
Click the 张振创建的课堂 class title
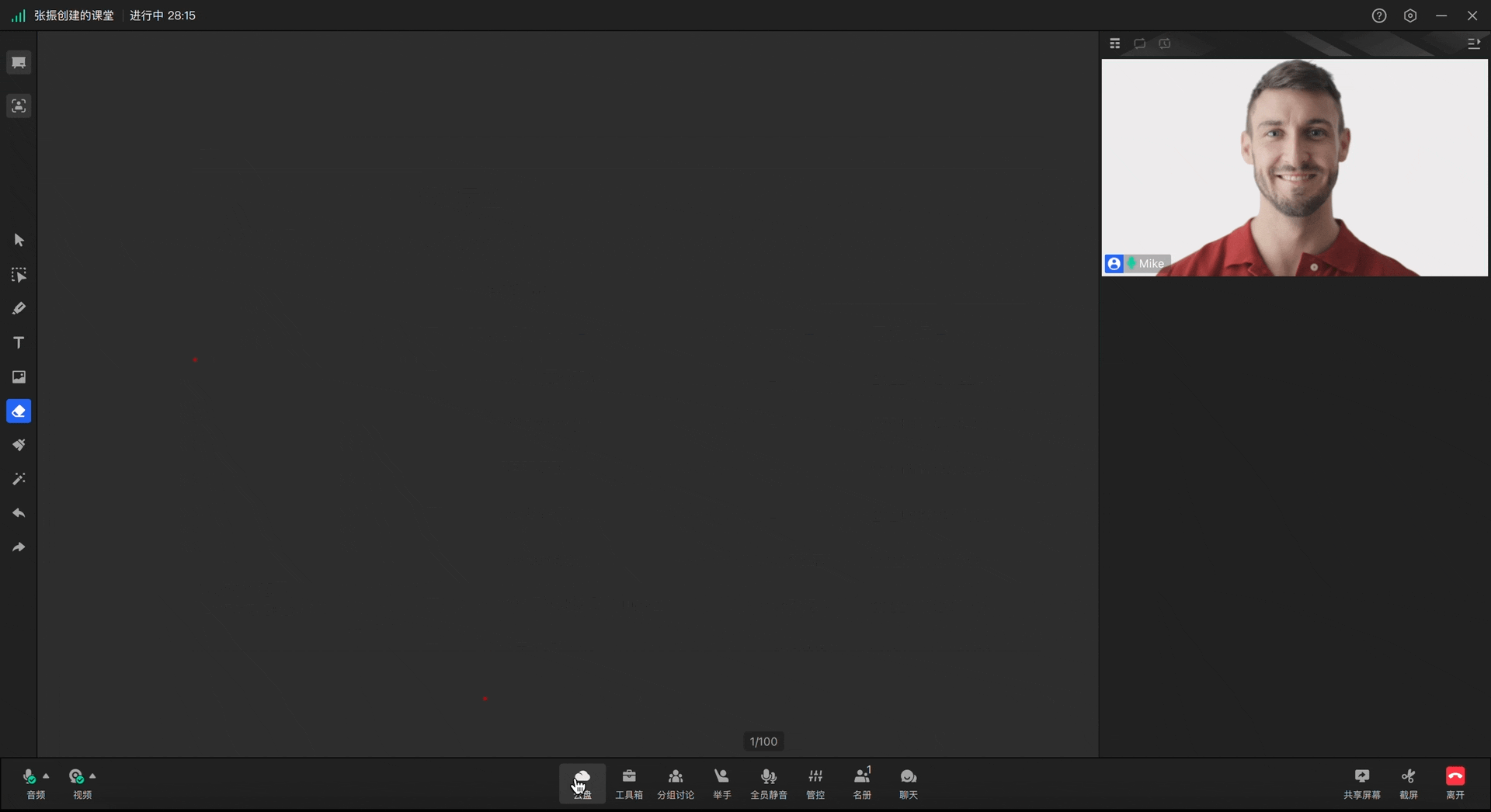click(74, 16)
